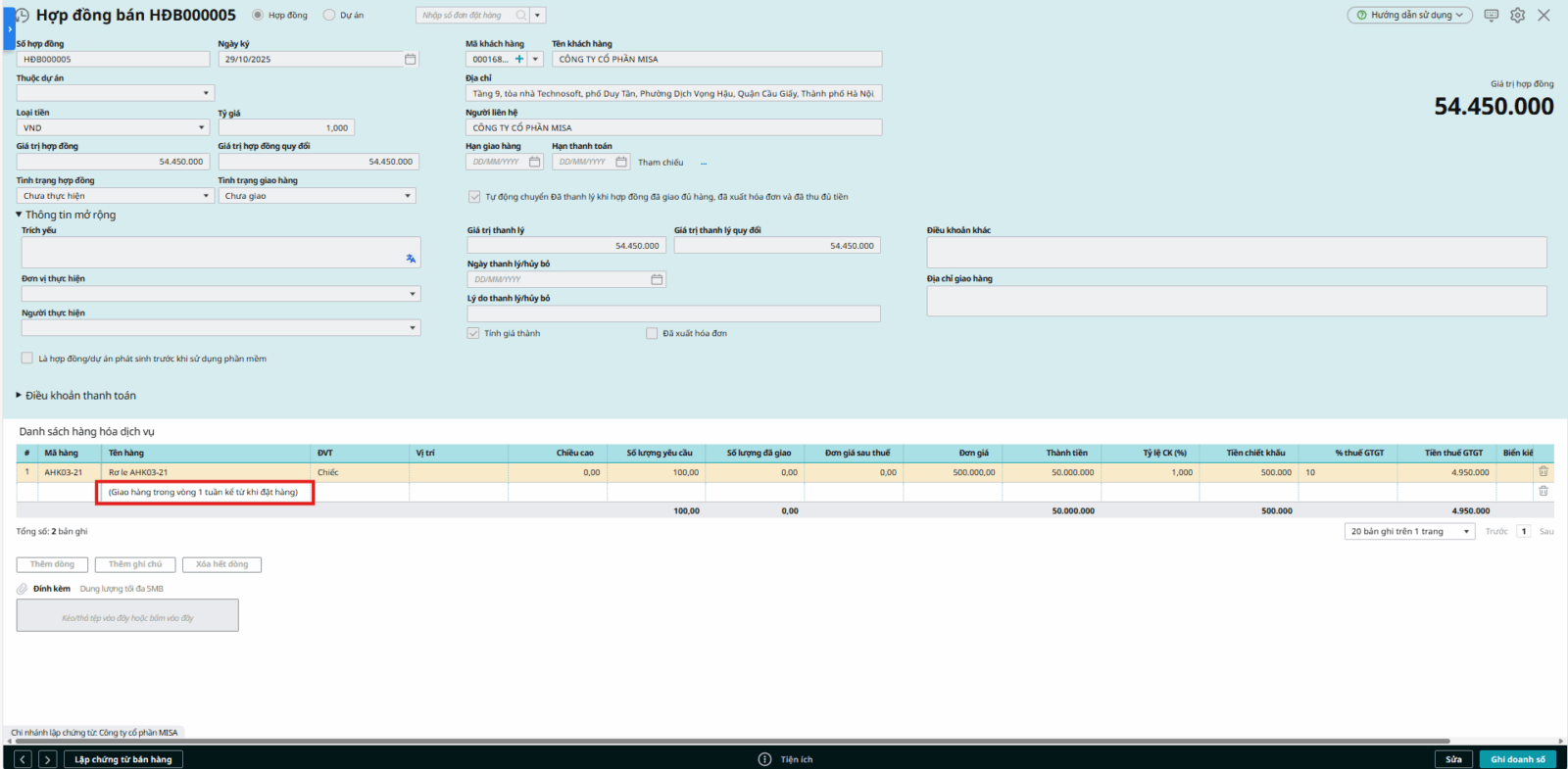Click the Lập chứng từ bán hàng button
This screenshot has width=1568, height=769.
coord(123,759)
